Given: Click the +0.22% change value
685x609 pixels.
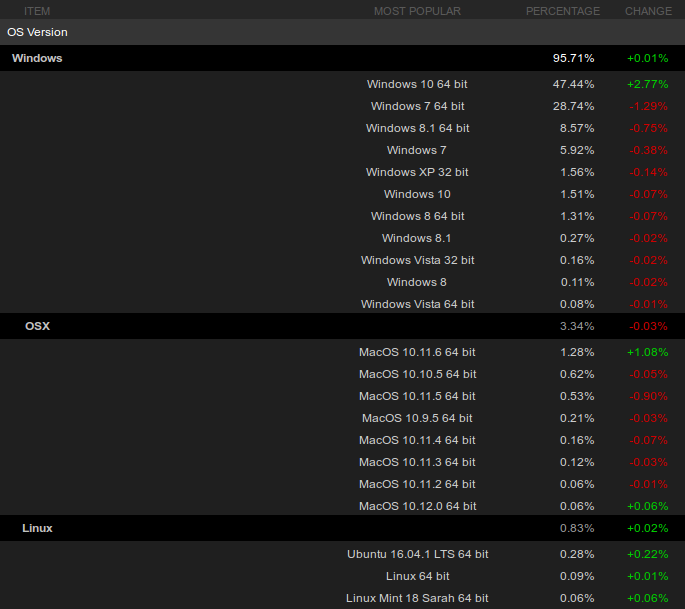Looking at the screenshot, I should (647, 554).
